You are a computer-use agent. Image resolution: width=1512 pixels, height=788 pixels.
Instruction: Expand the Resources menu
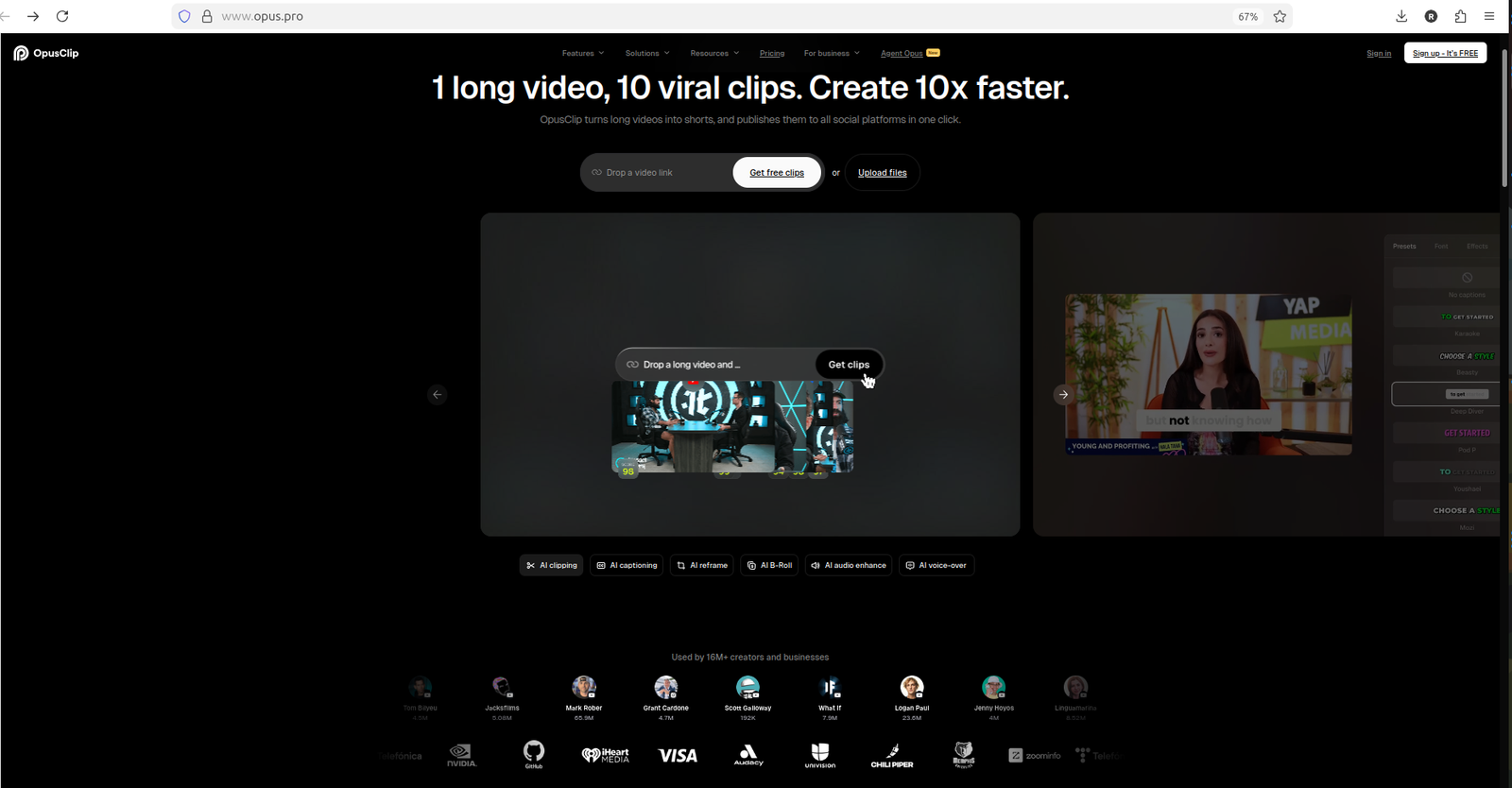coord(714,53)
